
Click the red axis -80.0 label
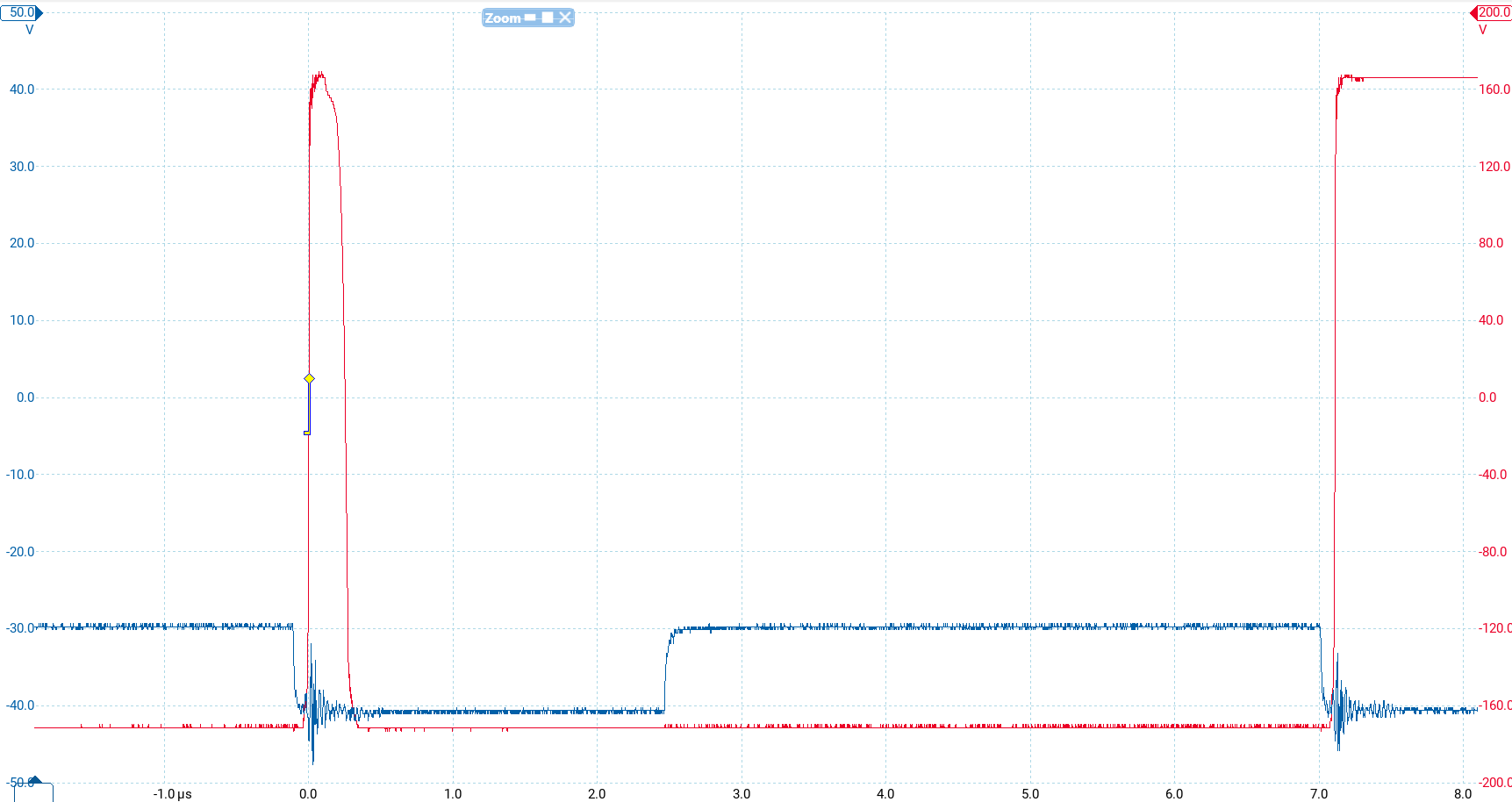(x=1493, y=552)
